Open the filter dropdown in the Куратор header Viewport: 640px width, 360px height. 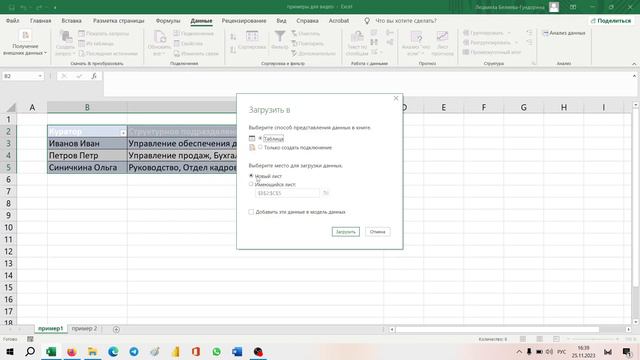pos(123,133)
